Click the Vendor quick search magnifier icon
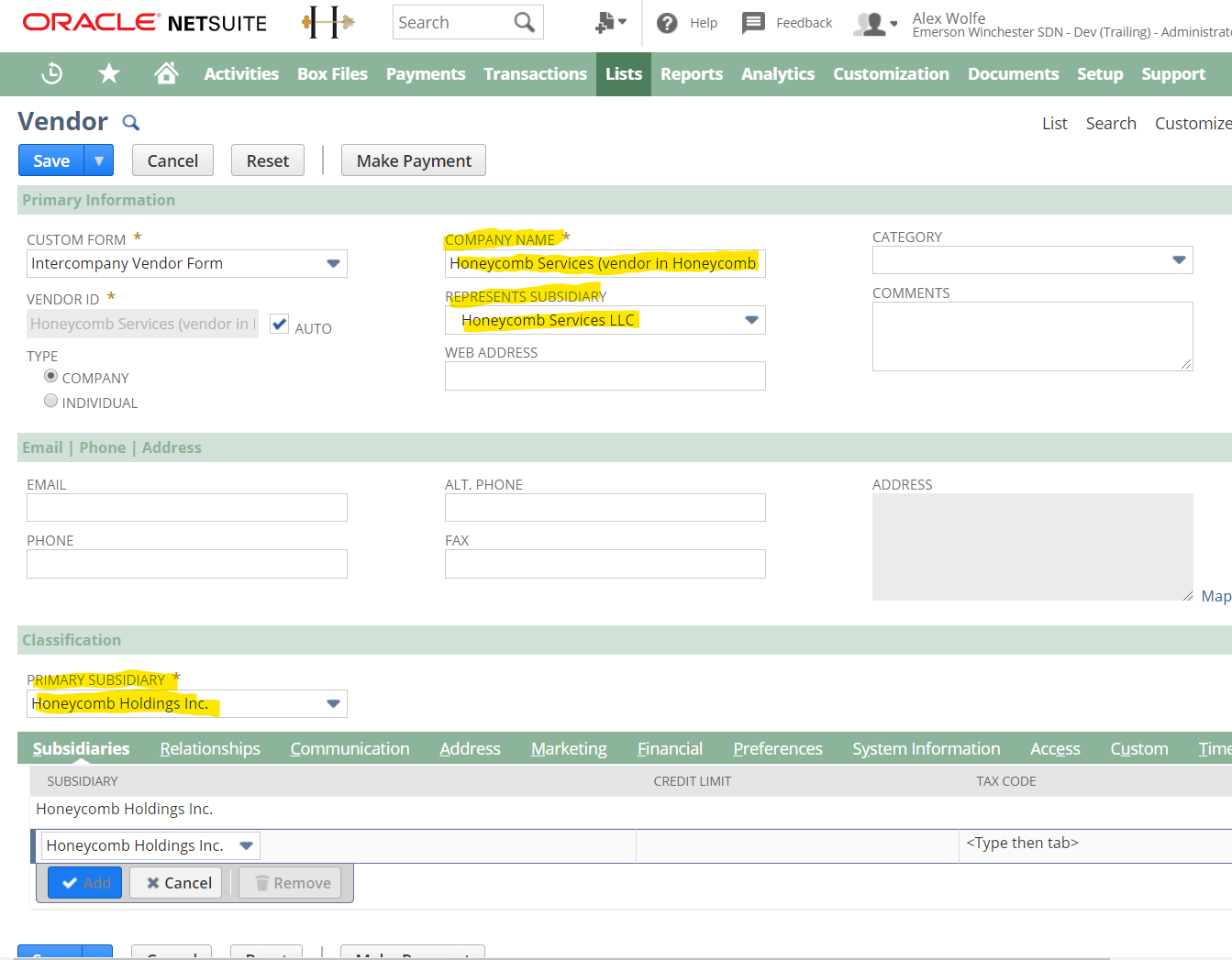 (131, 122)
